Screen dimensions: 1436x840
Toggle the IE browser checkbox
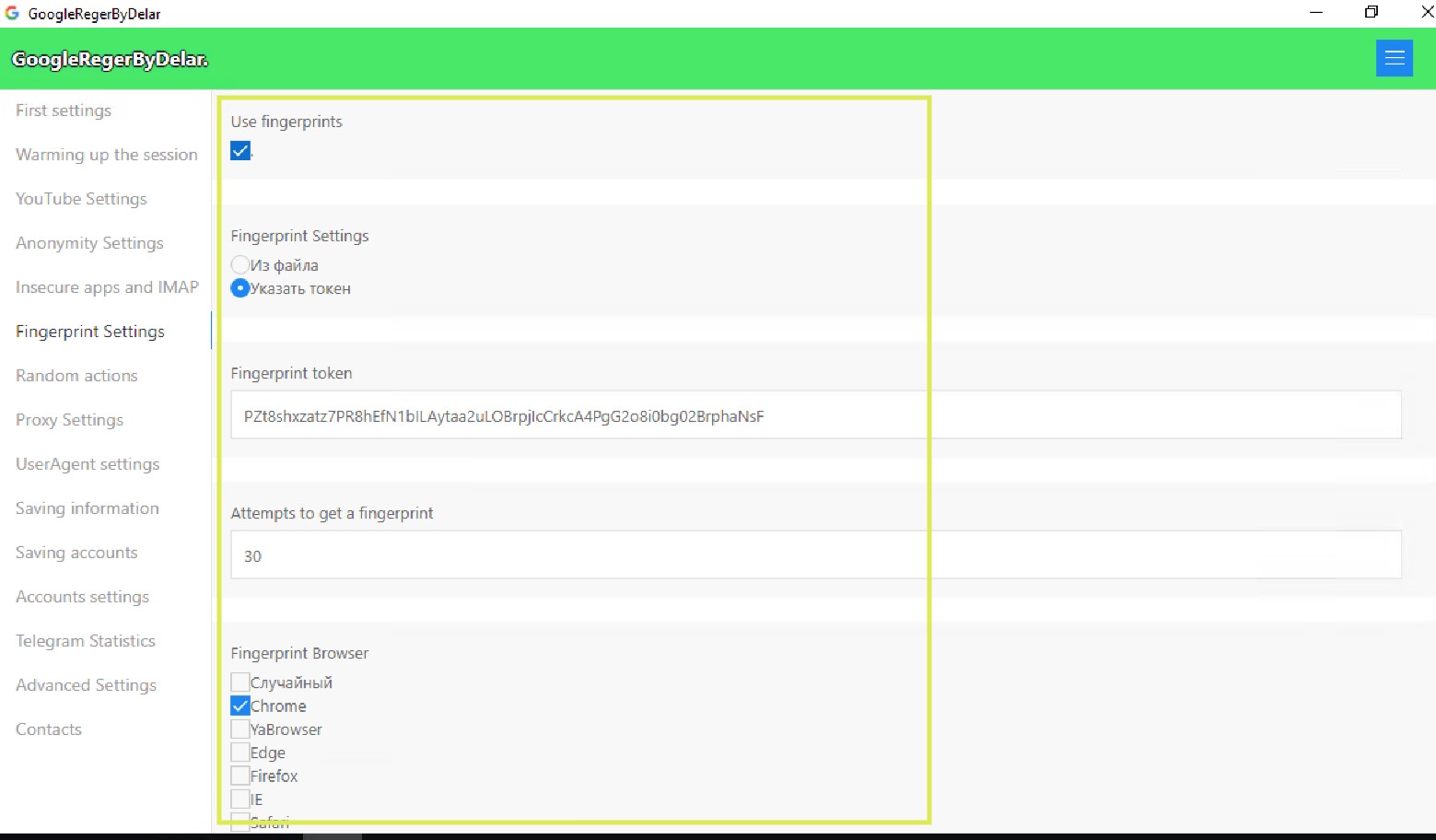coord(240,799)
